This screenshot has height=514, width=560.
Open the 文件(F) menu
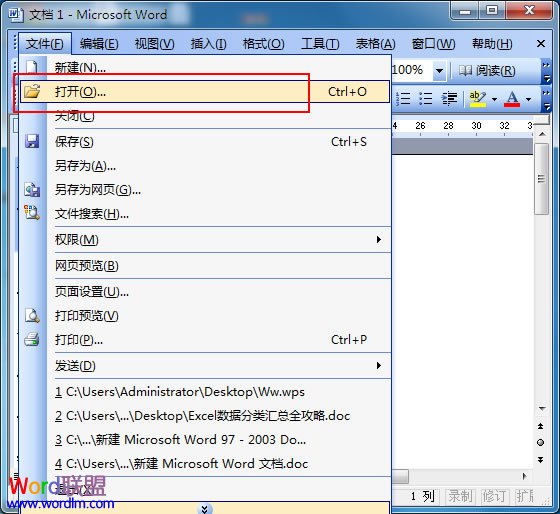(x=45, y=44)
